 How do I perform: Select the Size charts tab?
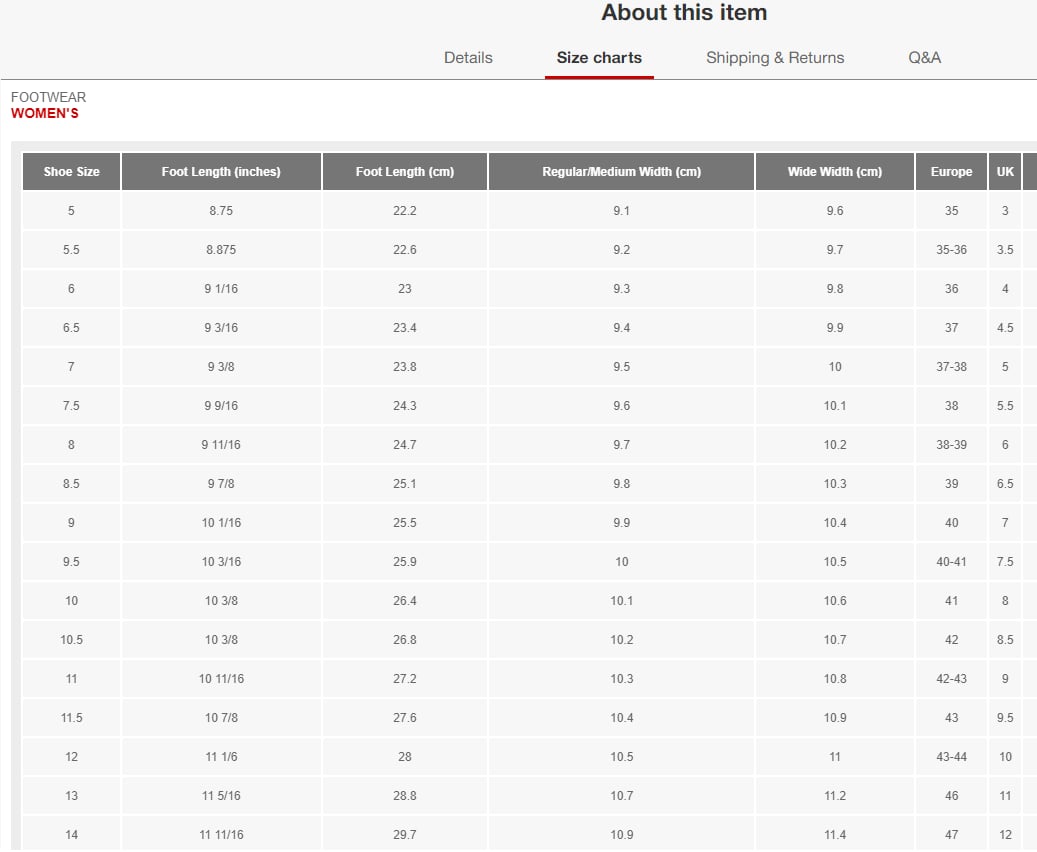click(599, 58)
